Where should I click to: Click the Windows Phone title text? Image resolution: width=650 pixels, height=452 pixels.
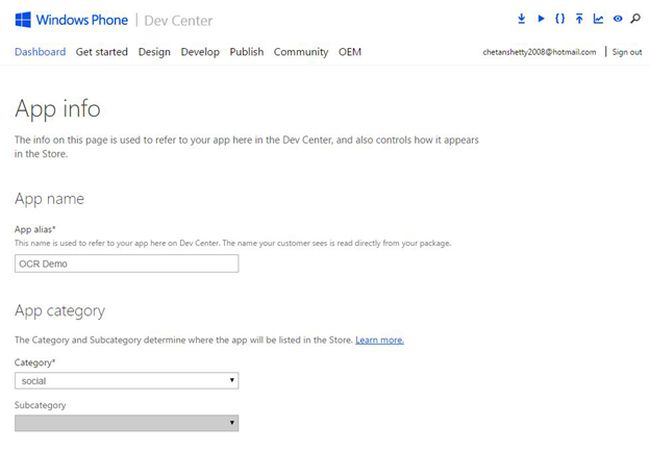(x=82, y=20)
